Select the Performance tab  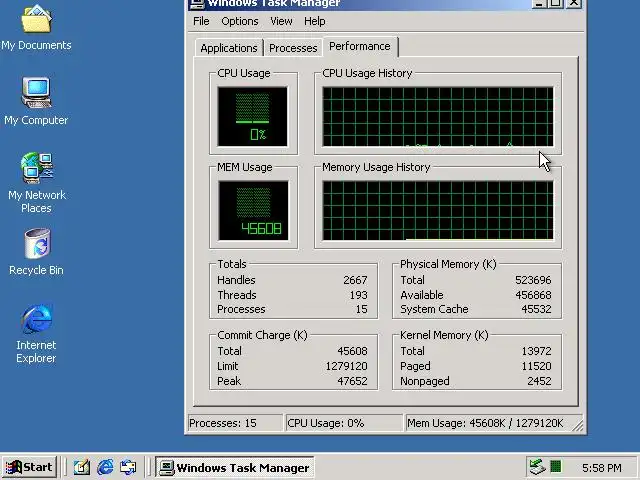click(360, 47)
